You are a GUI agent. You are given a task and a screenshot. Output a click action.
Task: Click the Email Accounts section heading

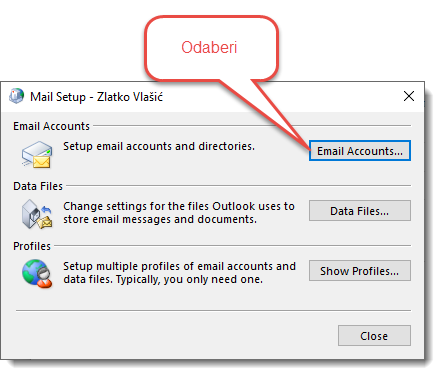click(51, 126)
